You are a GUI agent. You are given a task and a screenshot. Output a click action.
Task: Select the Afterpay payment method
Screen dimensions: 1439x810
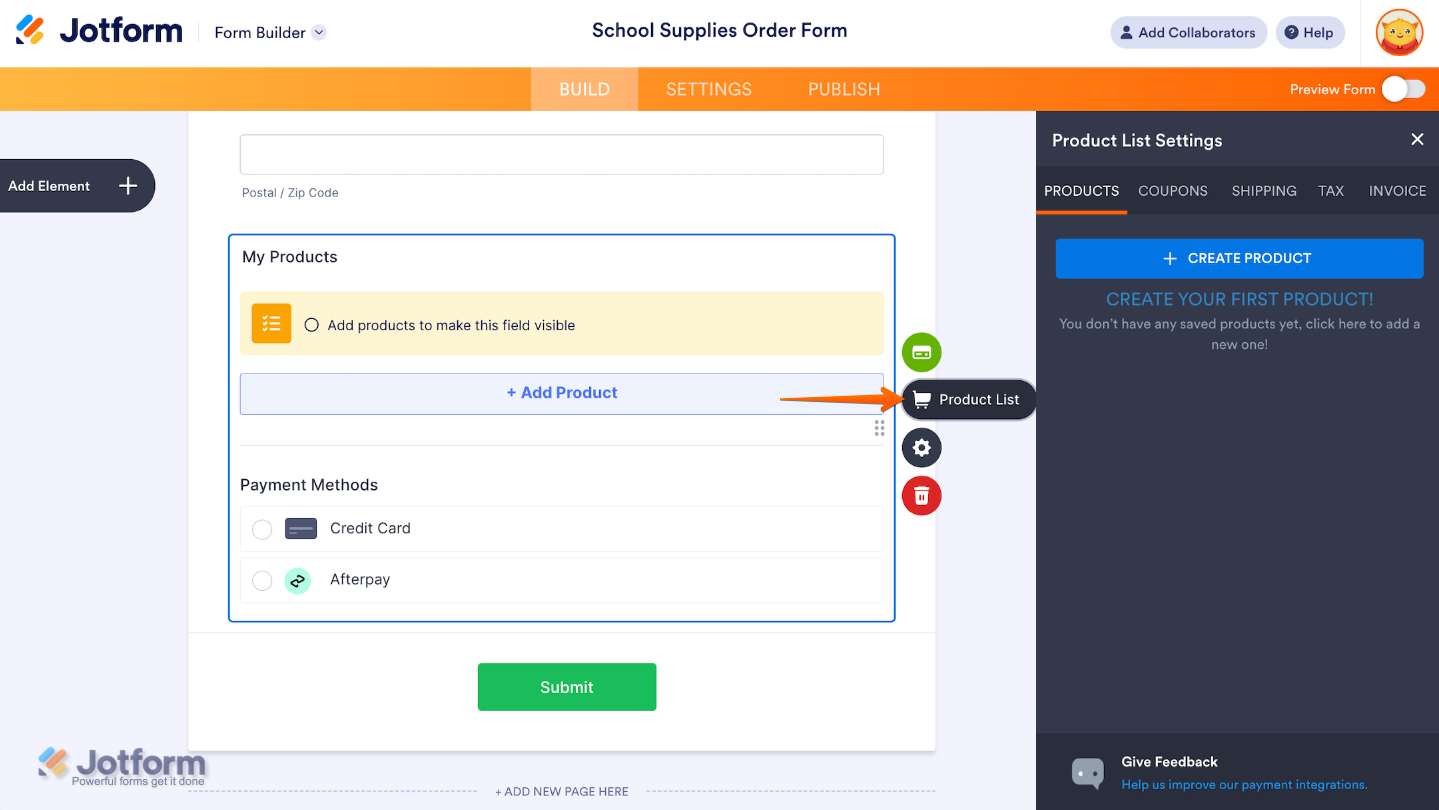coord(262,580)
